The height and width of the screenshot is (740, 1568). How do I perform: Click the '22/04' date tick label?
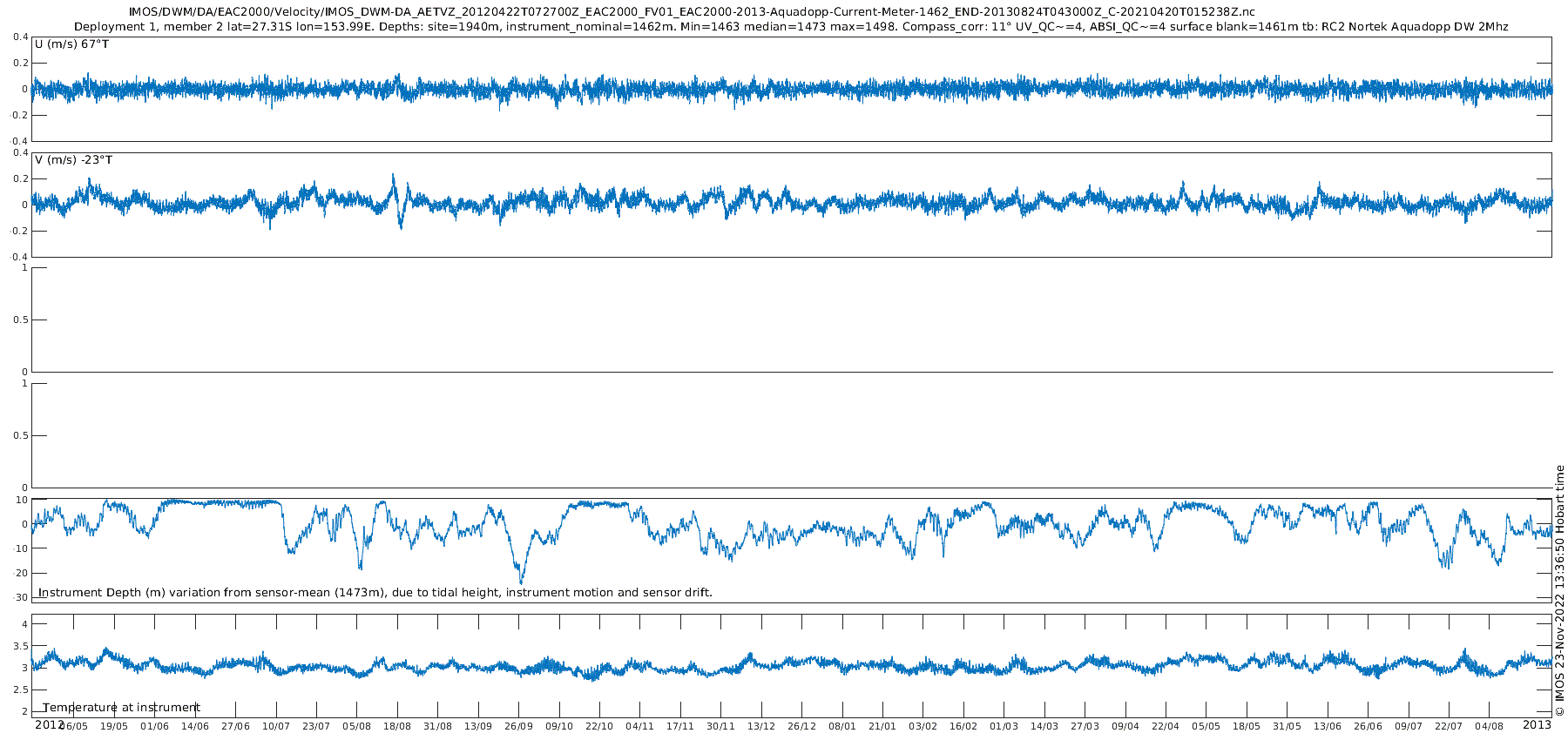tap(1166, 726)
